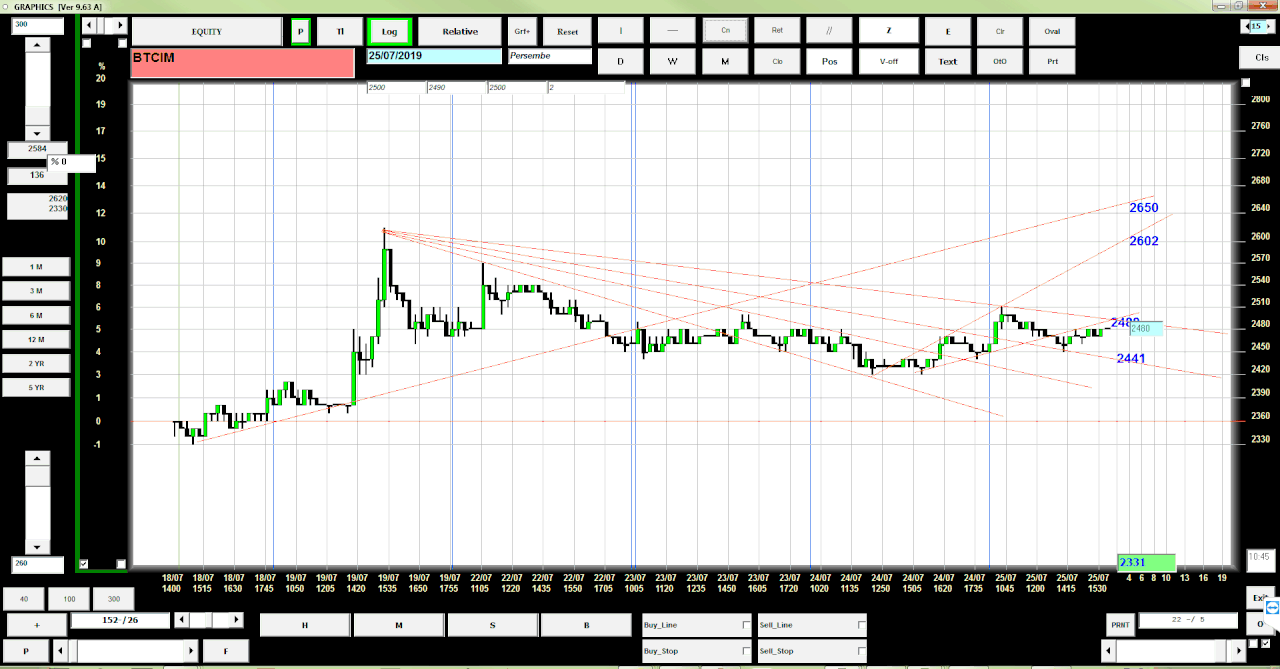Viewport: 1280px width, 669px height.
Task: Toggle the checked box below the O button
Action: tap(1266, 642)
